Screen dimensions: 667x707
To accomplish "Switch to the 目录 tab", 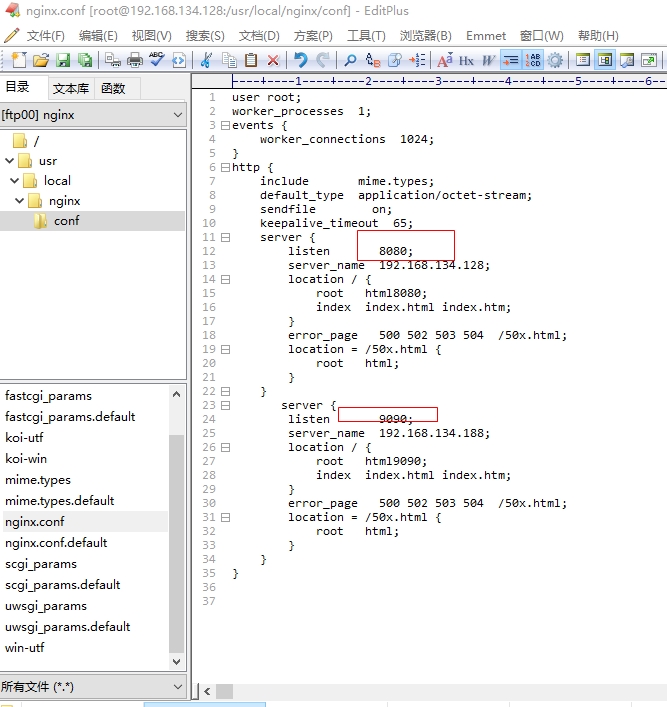I will click(x=18, y=87).
